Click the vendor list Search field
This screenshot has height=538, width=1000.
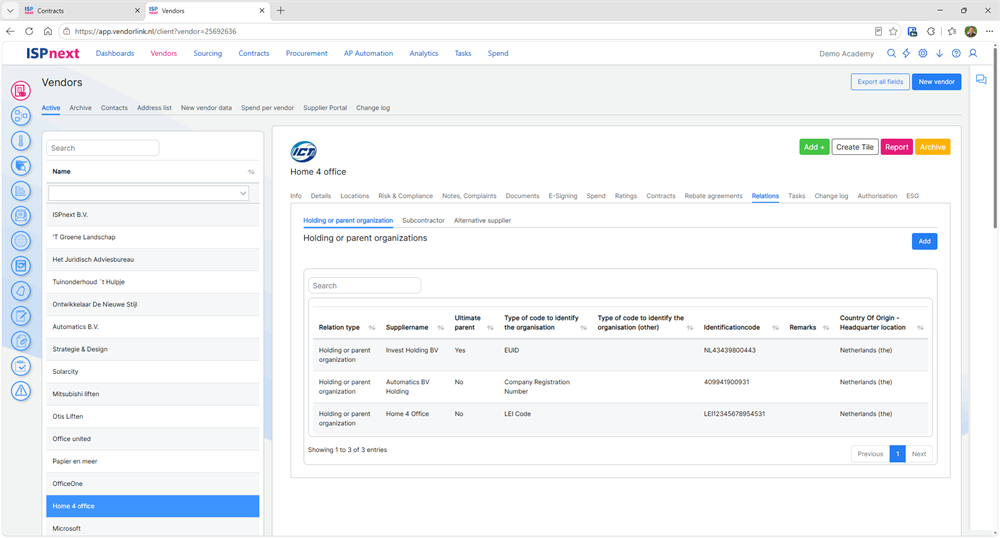(103, 148)
